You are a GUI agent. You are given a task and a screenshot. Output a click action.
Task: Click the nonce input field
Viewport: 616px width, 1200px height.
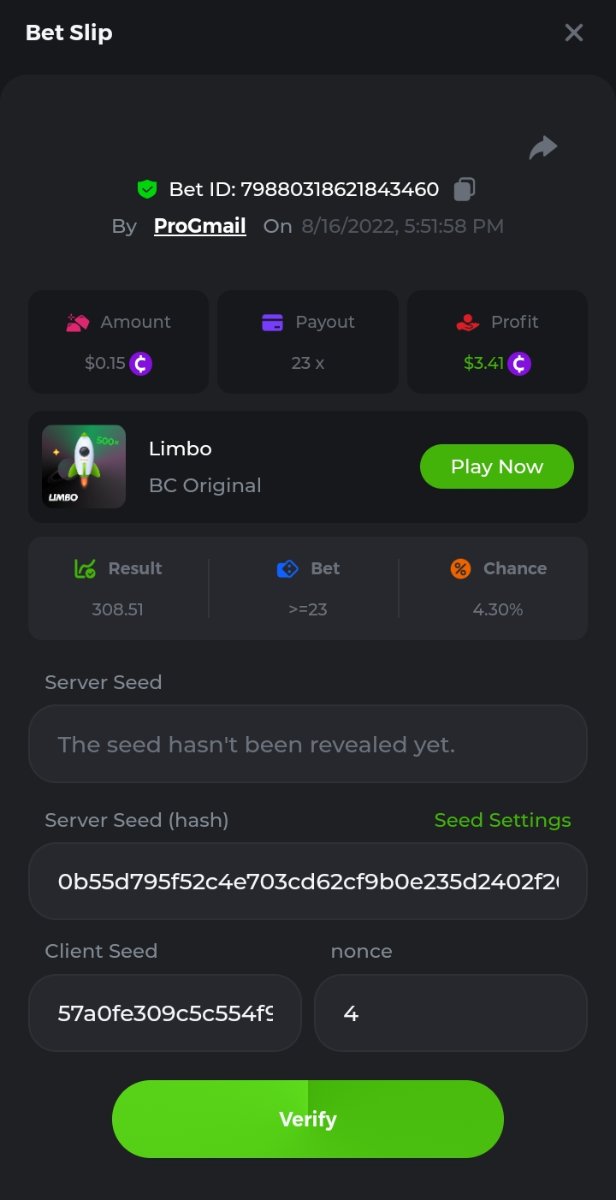(x=450, y=1013)
